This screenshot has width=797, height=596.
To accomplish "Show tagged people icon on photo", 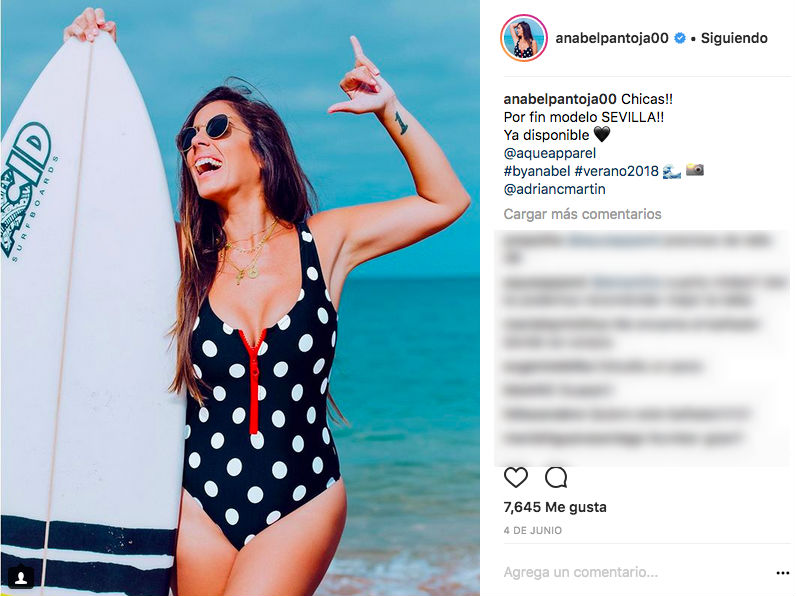I will coord(21,577).
